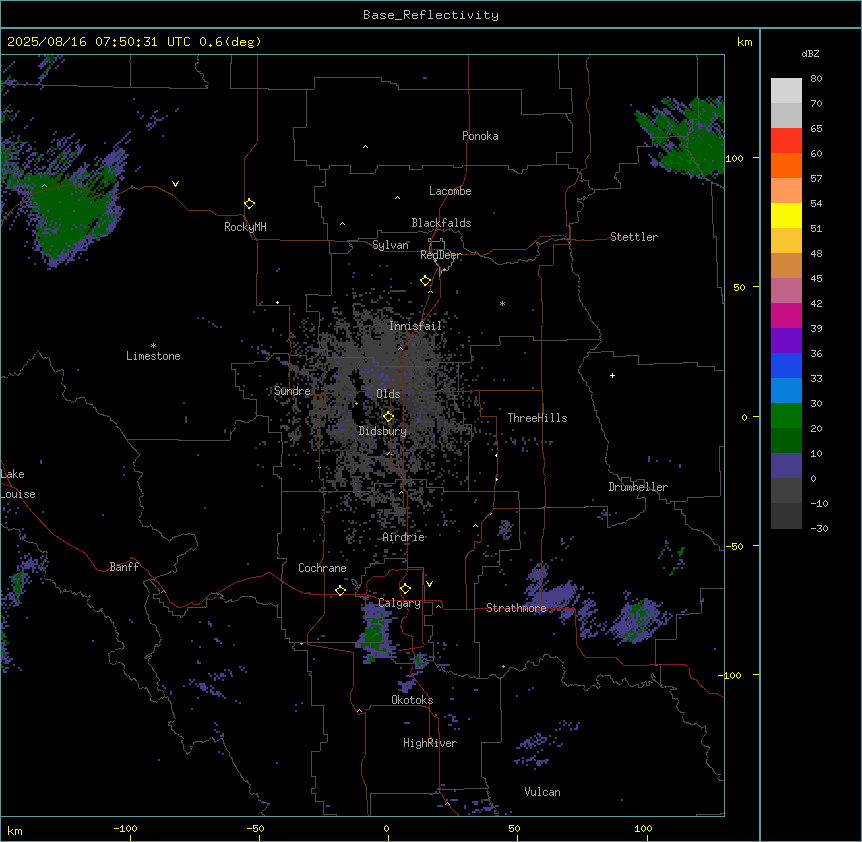Select the light blue swatch between 33 and 30

786,391
